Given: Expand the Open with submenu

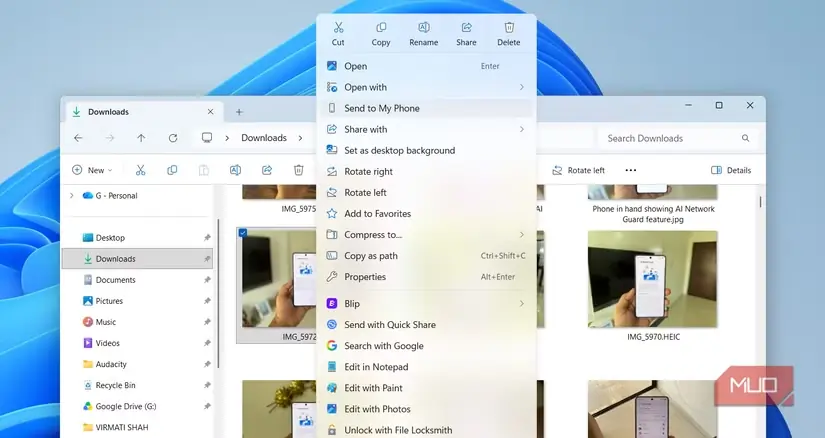Looking at the screenshot, I should tap(426, 87).
